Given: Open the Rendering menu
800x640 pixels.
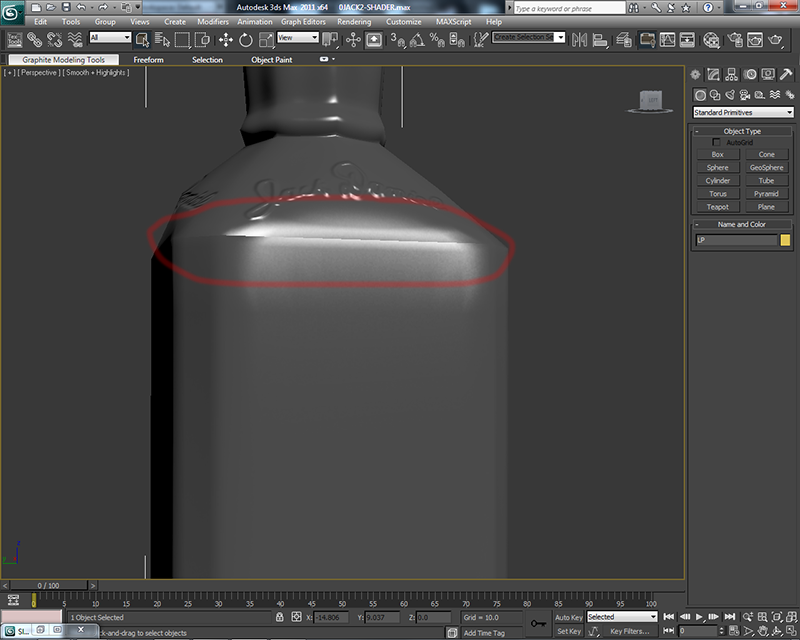Looking at the screenshot, I should click(x=355, y=21).
